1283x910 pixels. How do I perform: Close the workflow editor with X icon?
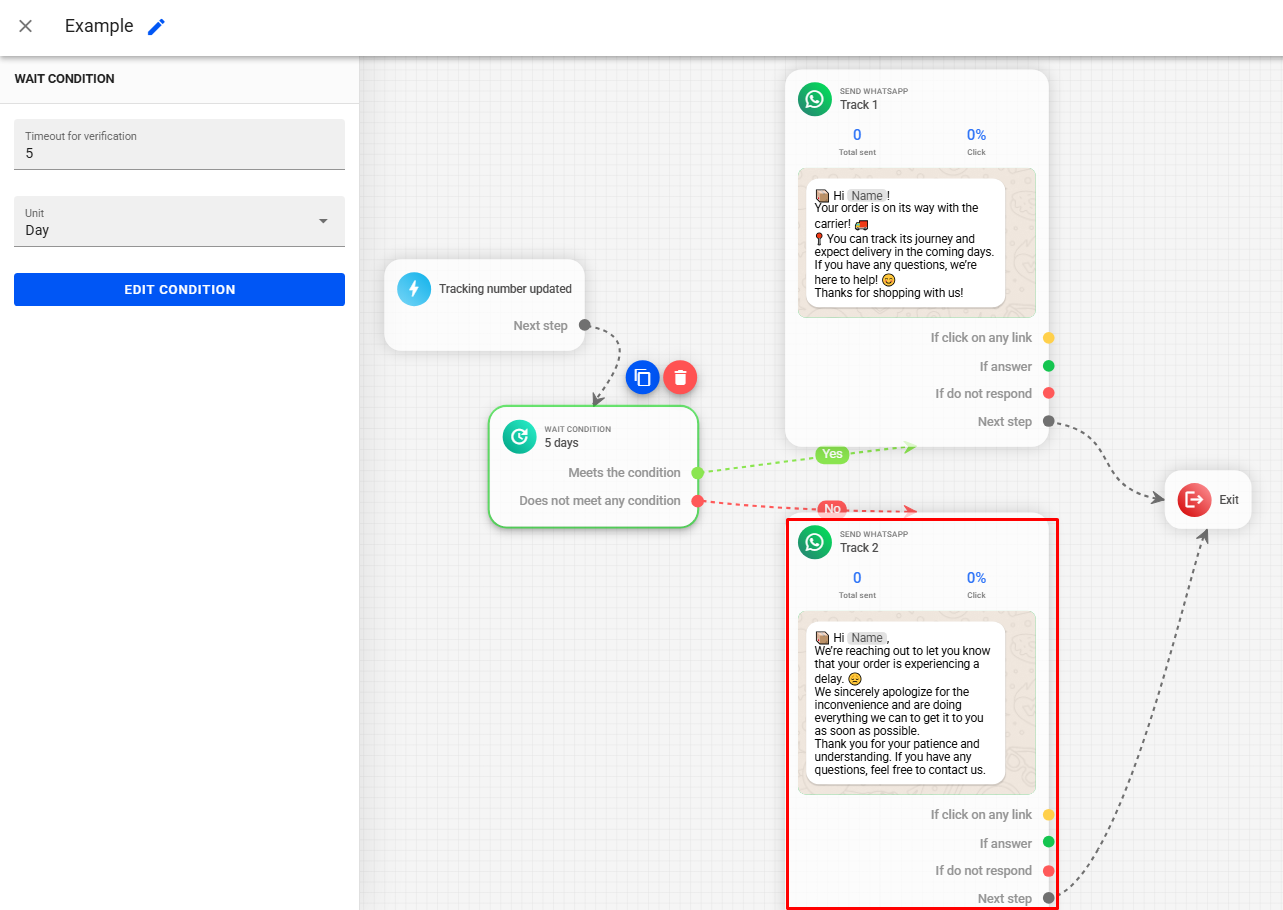tap(26, 27)
